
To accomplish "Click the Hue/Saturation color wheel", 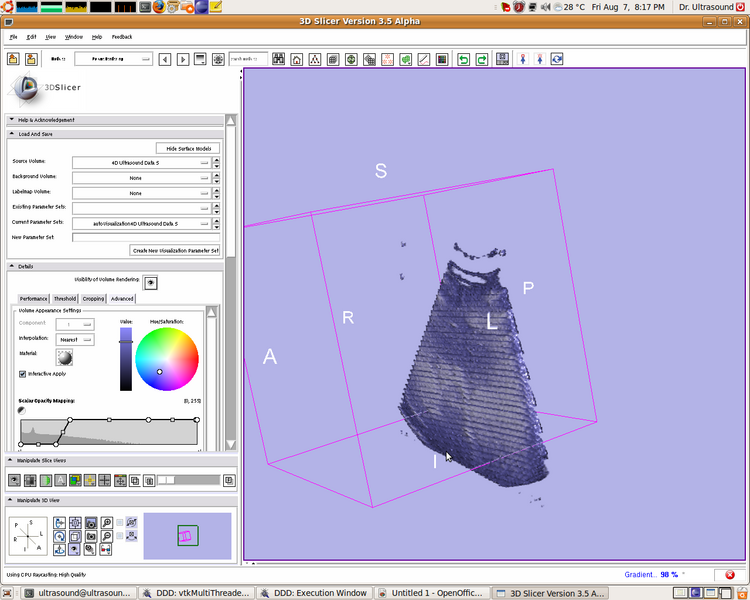I will (167, 358).
